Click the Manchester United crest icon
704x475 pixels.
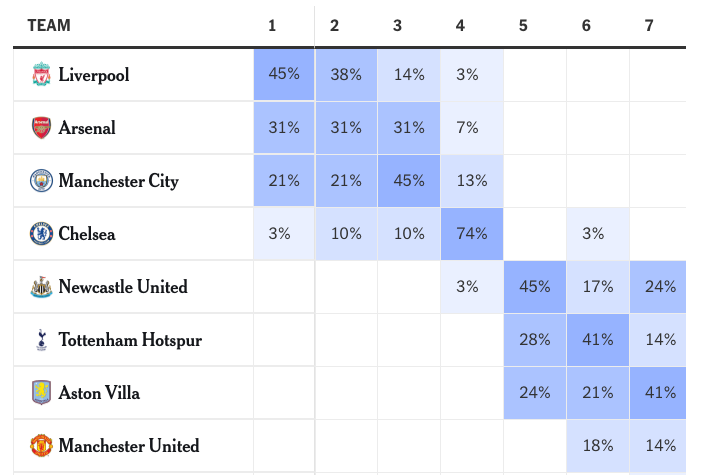pyautogui.click(x=40, y=446)
